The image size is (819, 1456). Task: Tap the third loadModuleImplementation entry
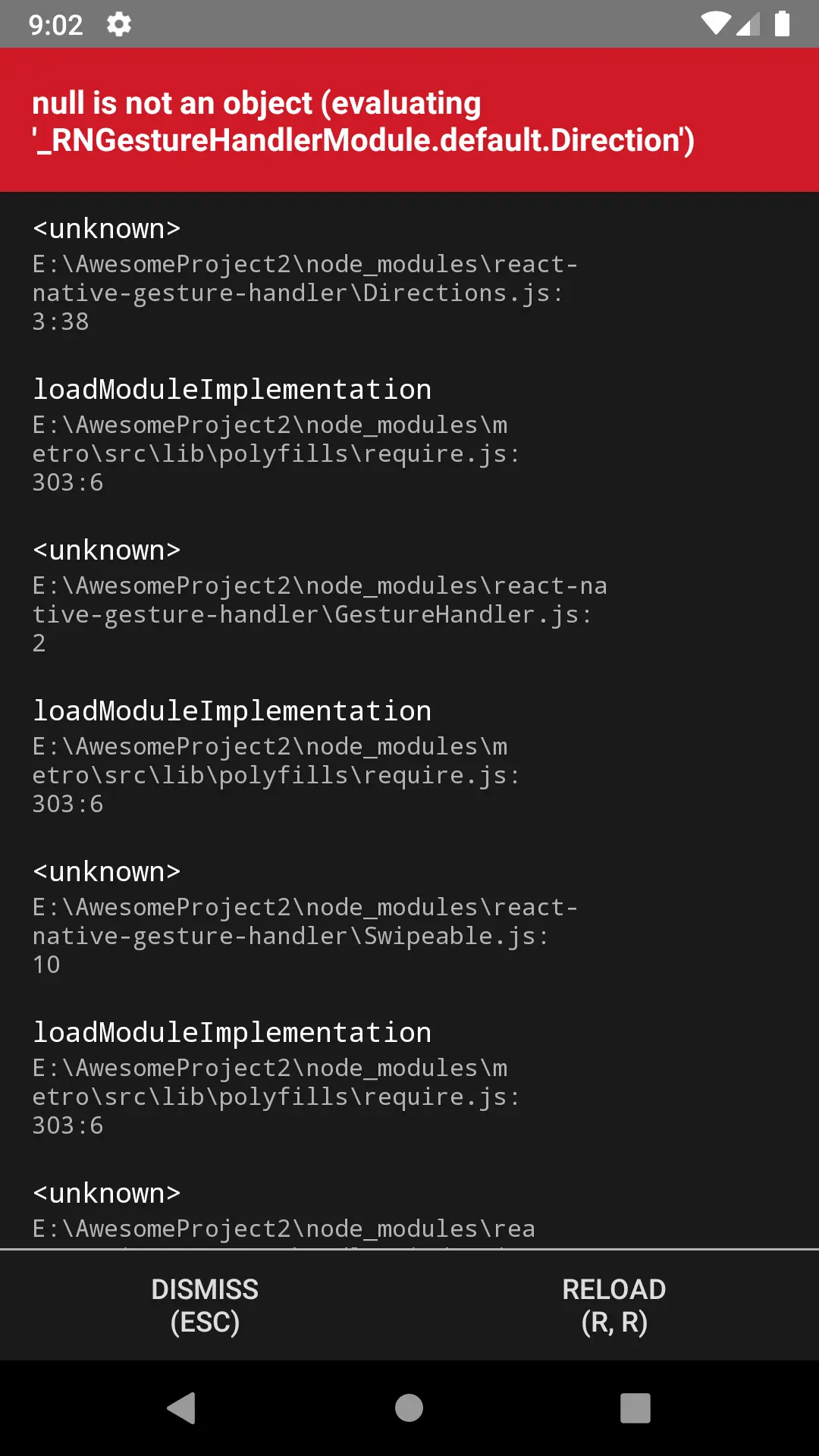point(231,1031)
